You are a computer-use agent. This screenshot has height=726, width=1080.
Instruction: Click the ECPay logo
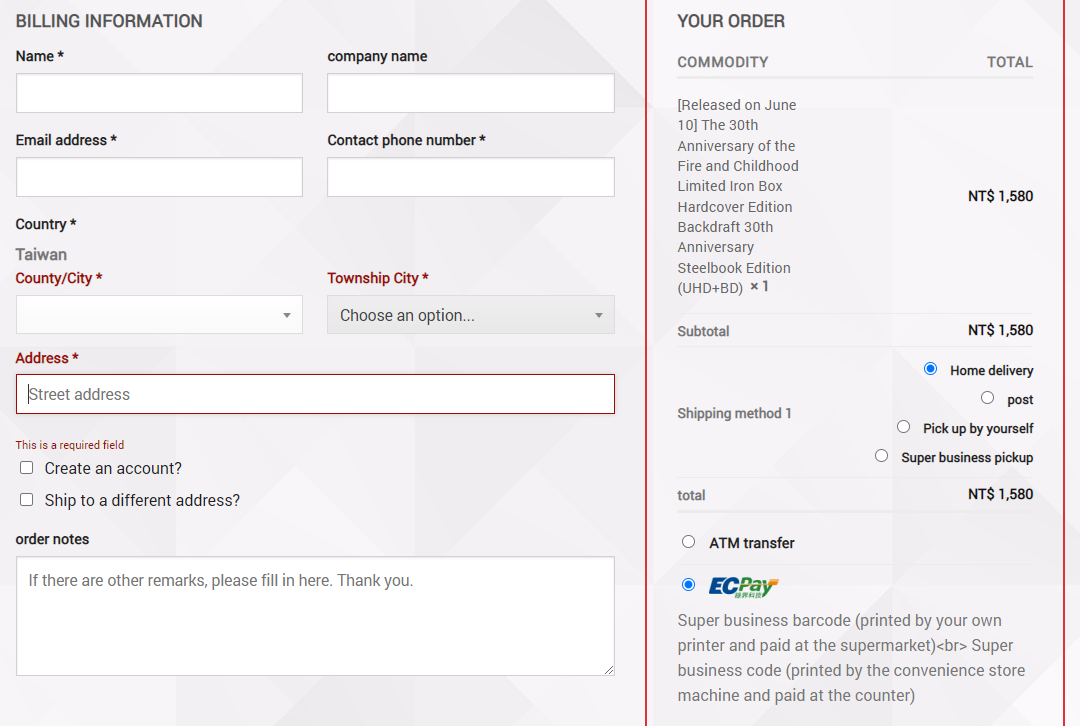click(743, 586)
